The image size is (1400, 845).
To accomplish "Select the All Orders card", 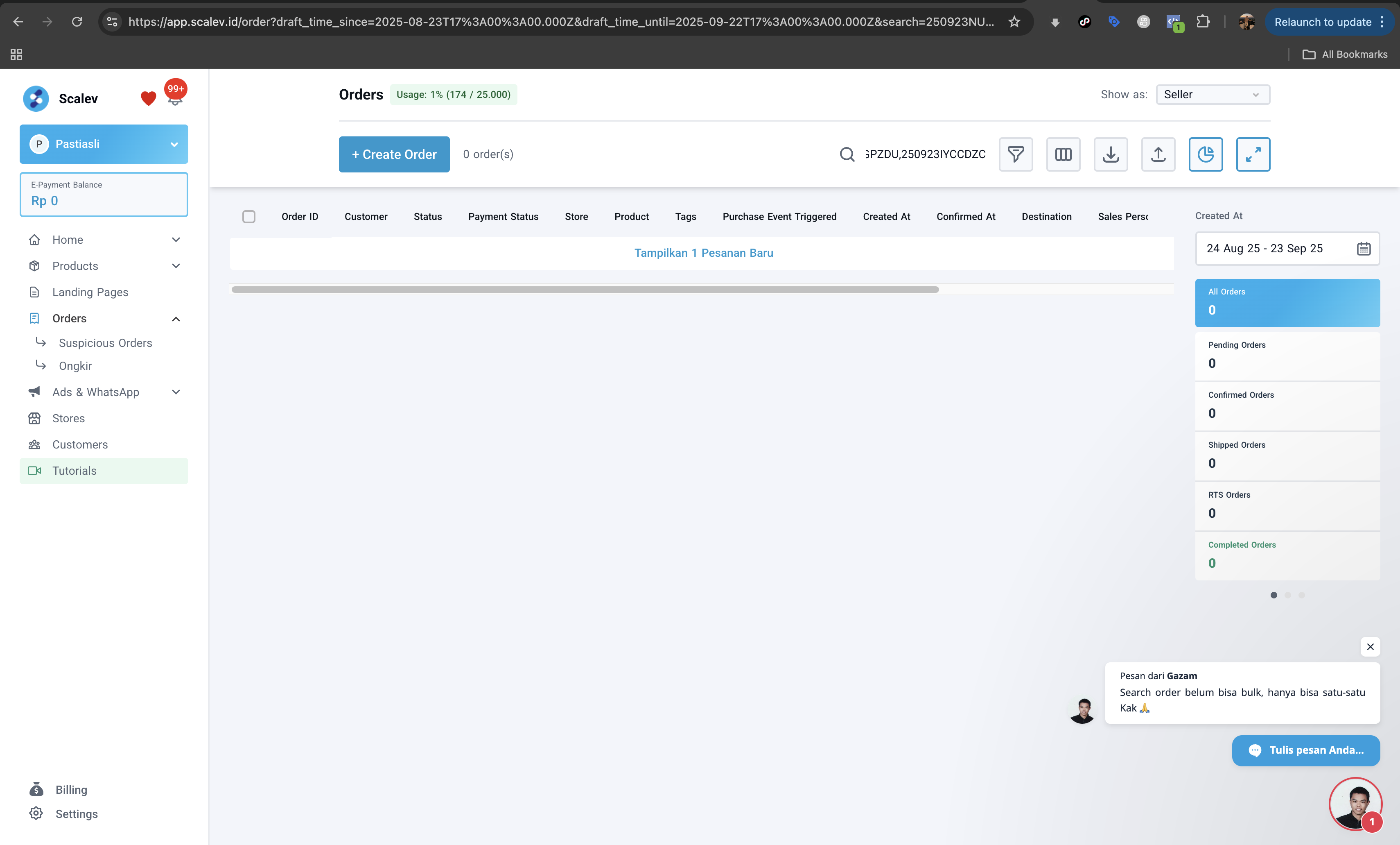I will (x=1287, y=303).
